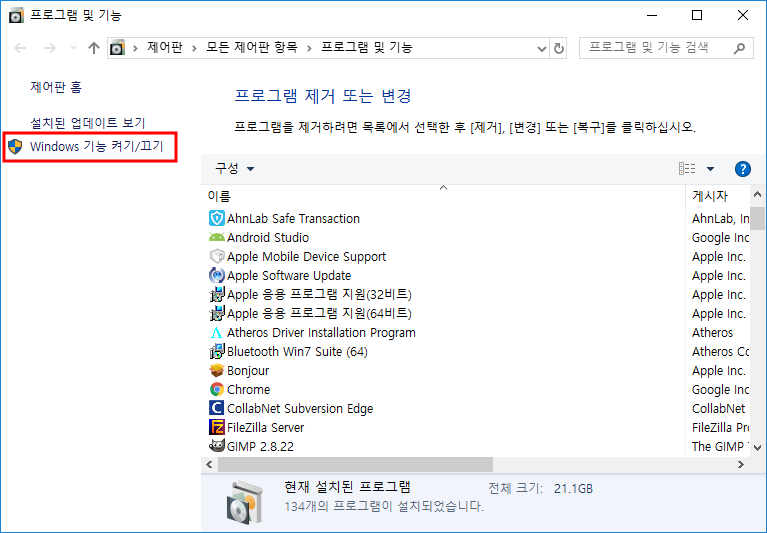Click the icon for Apple 응용 프로그램 지원(64비트)

tap(217, 313)
